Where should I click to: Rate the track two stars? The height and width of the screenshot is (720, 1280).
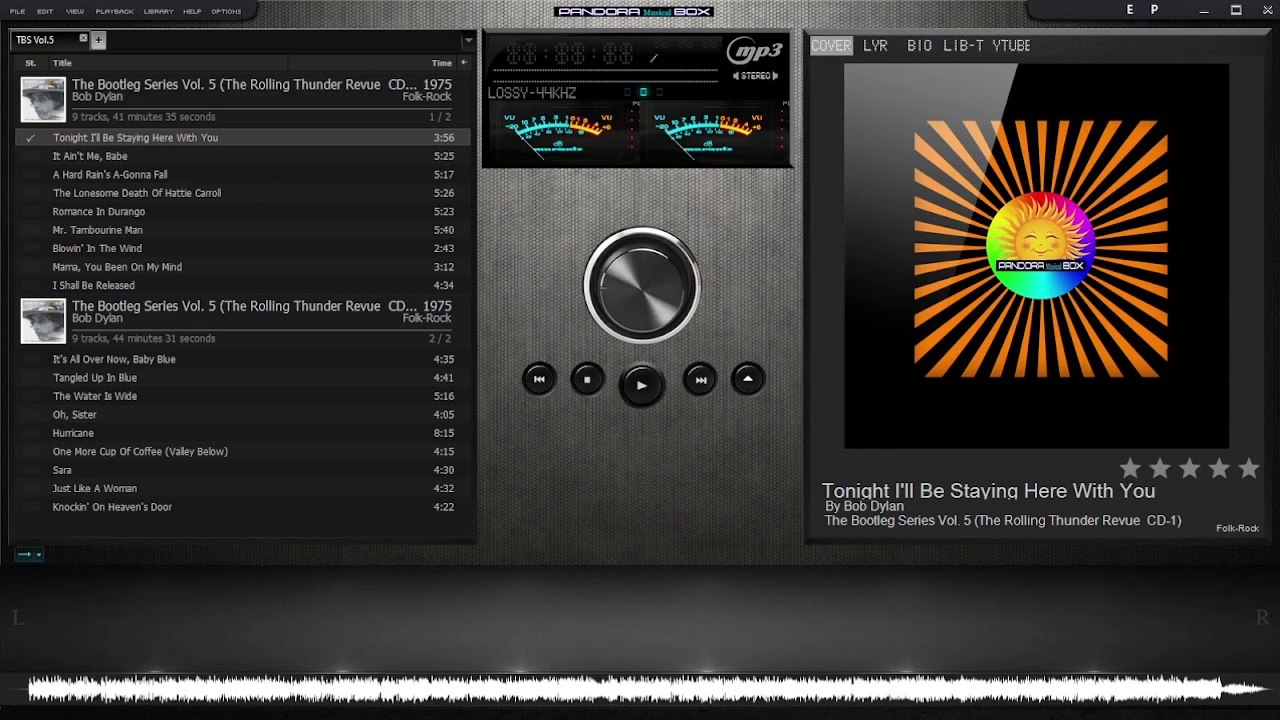[x=1160, y=468]
